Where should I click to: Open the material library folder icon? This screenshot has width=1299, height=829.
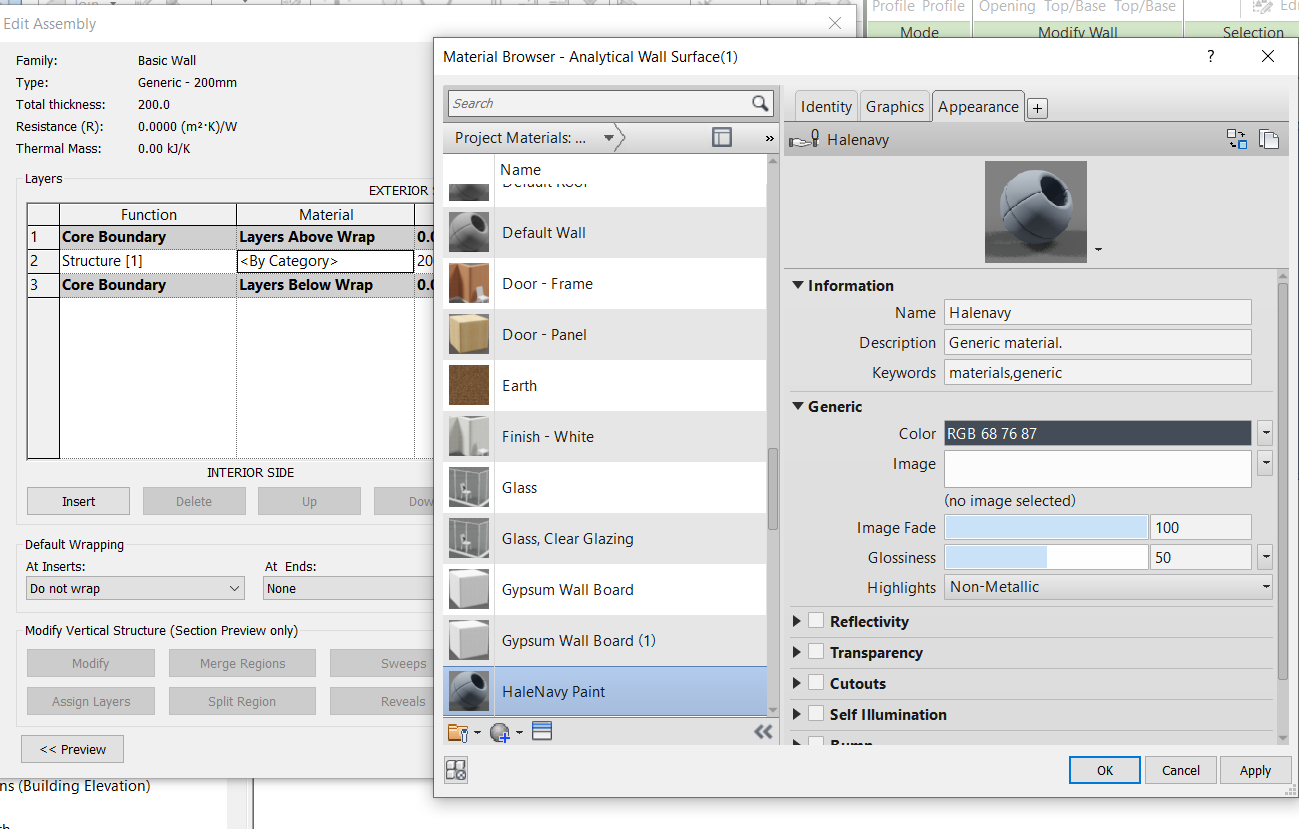[459, 733]
